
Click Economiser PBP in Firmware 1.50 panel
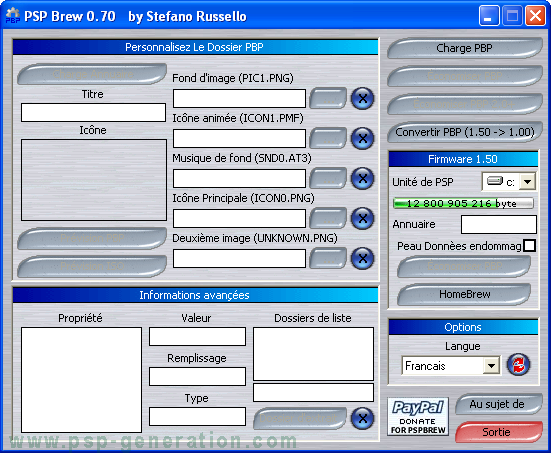464,266
